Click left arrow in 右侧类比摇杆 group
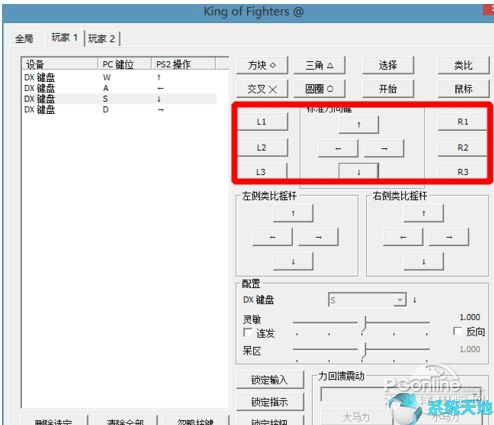The height and width of the screenshot is (425, 494). tap(403, 237)
